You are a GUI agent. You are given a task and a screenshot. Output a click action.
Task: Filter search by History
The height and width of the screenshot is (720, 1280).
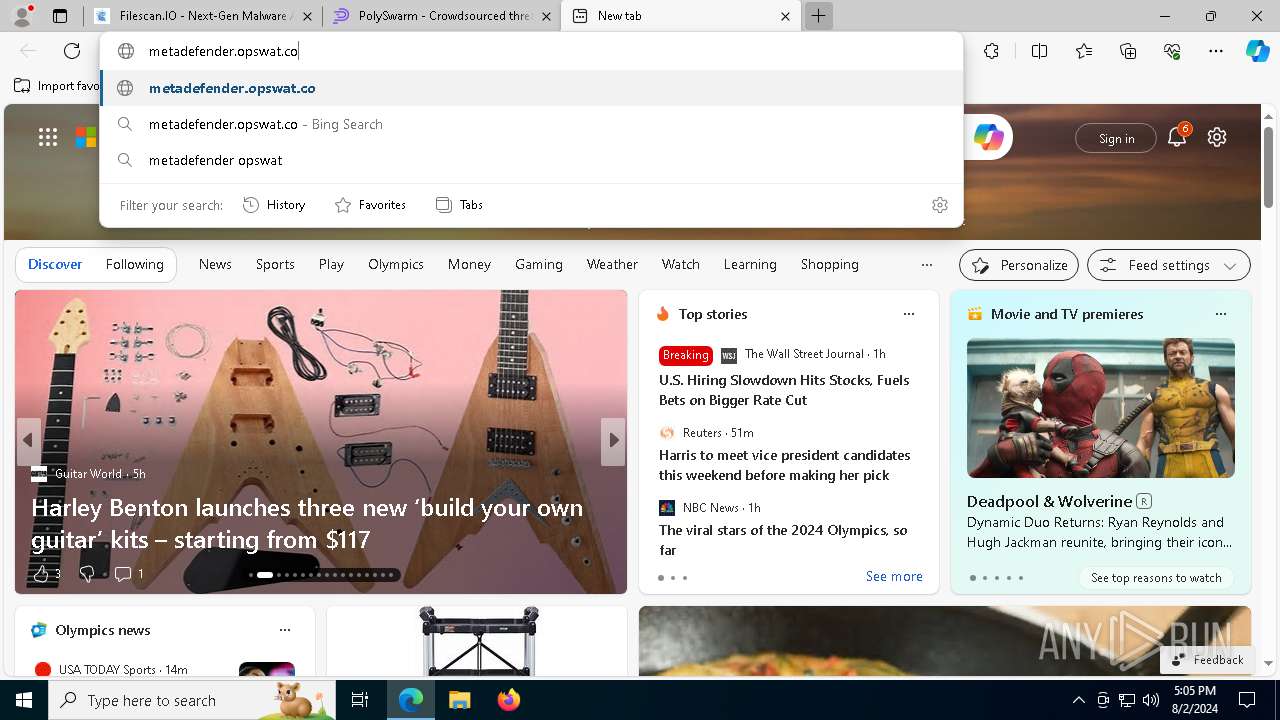(x=274, y=205)
